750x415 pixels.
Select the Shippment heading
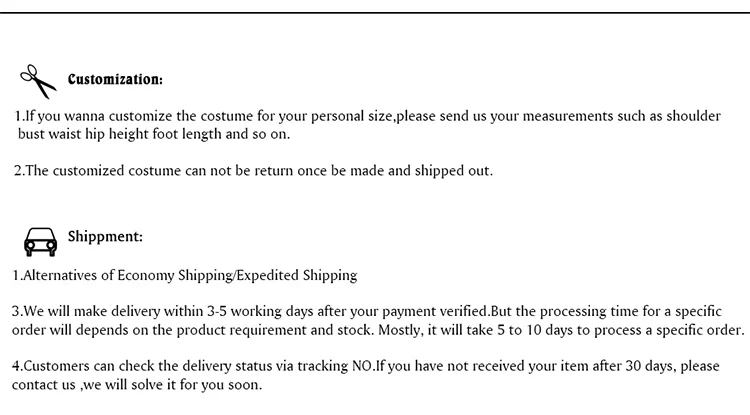105,237
